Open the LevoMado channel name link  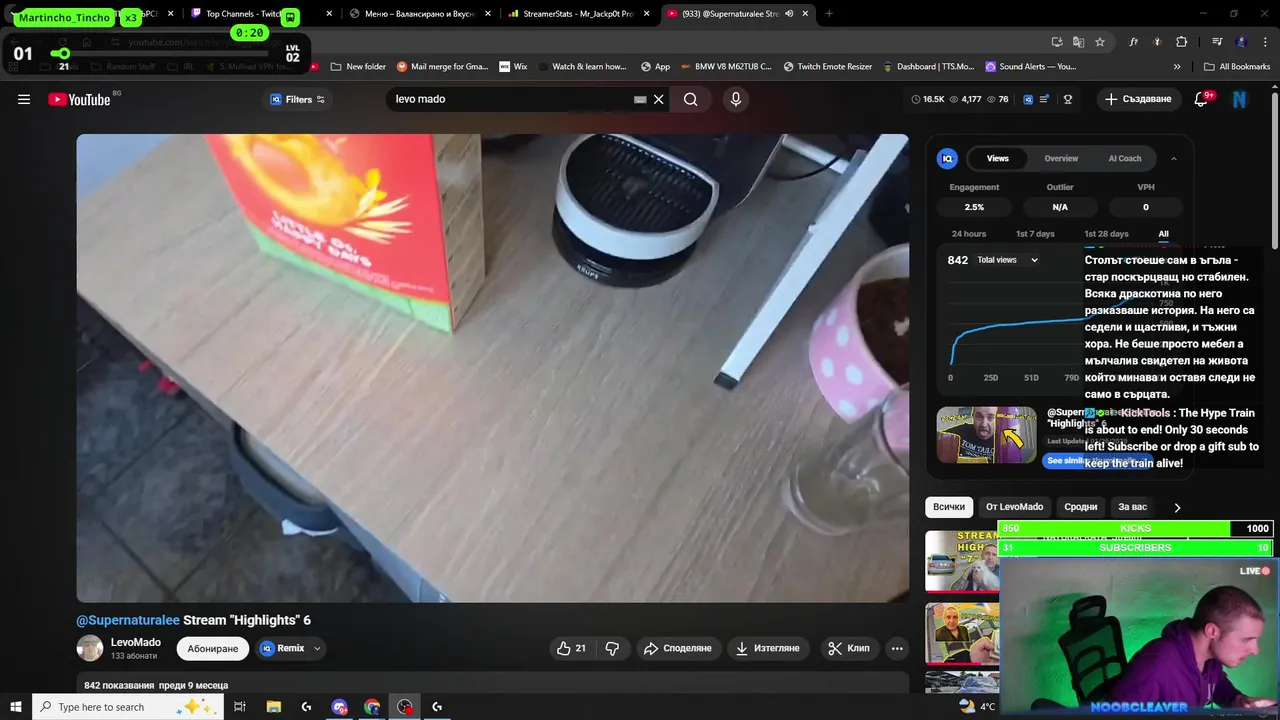coord(136,642)
